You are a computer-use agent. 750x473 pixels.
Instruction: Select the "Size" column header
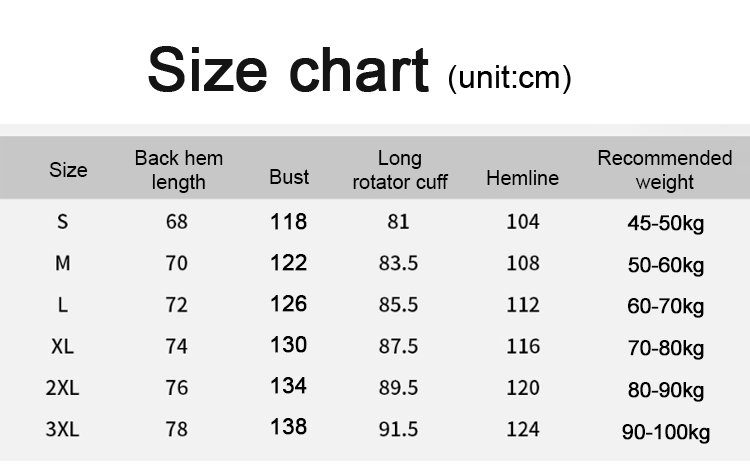pos(68,170)
